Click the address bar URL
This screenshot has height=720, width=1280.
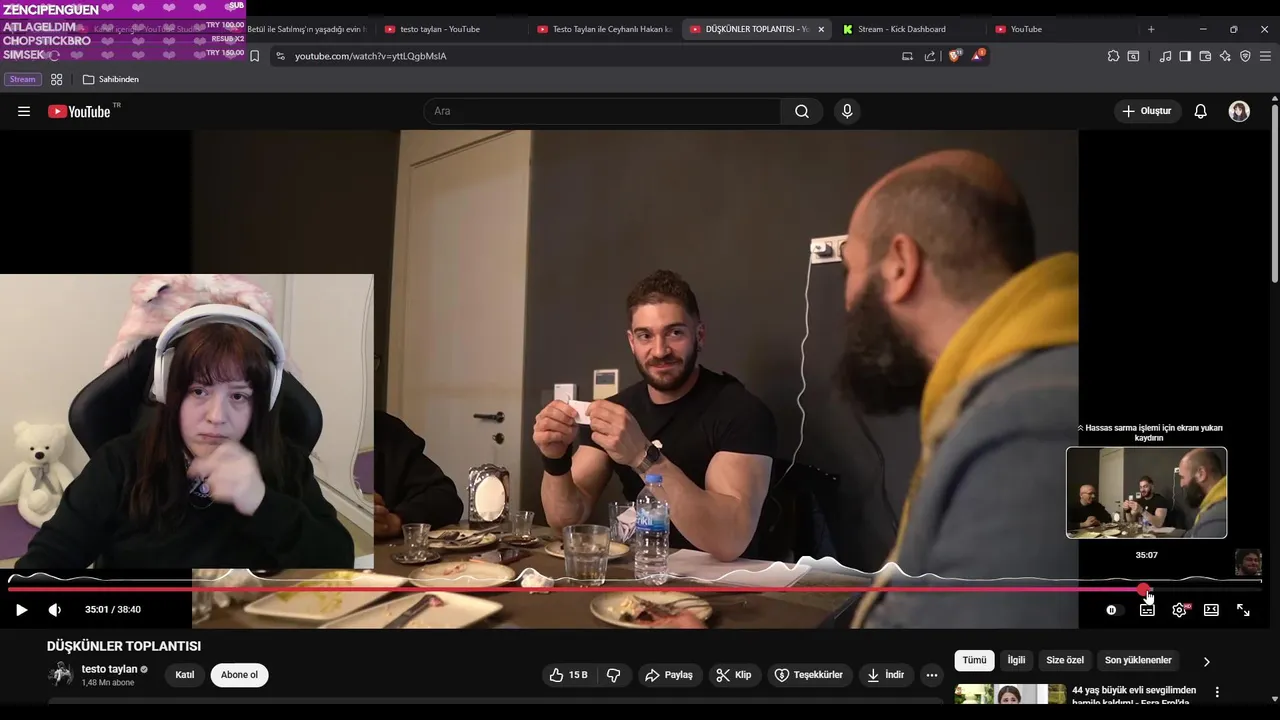point(371,56)
